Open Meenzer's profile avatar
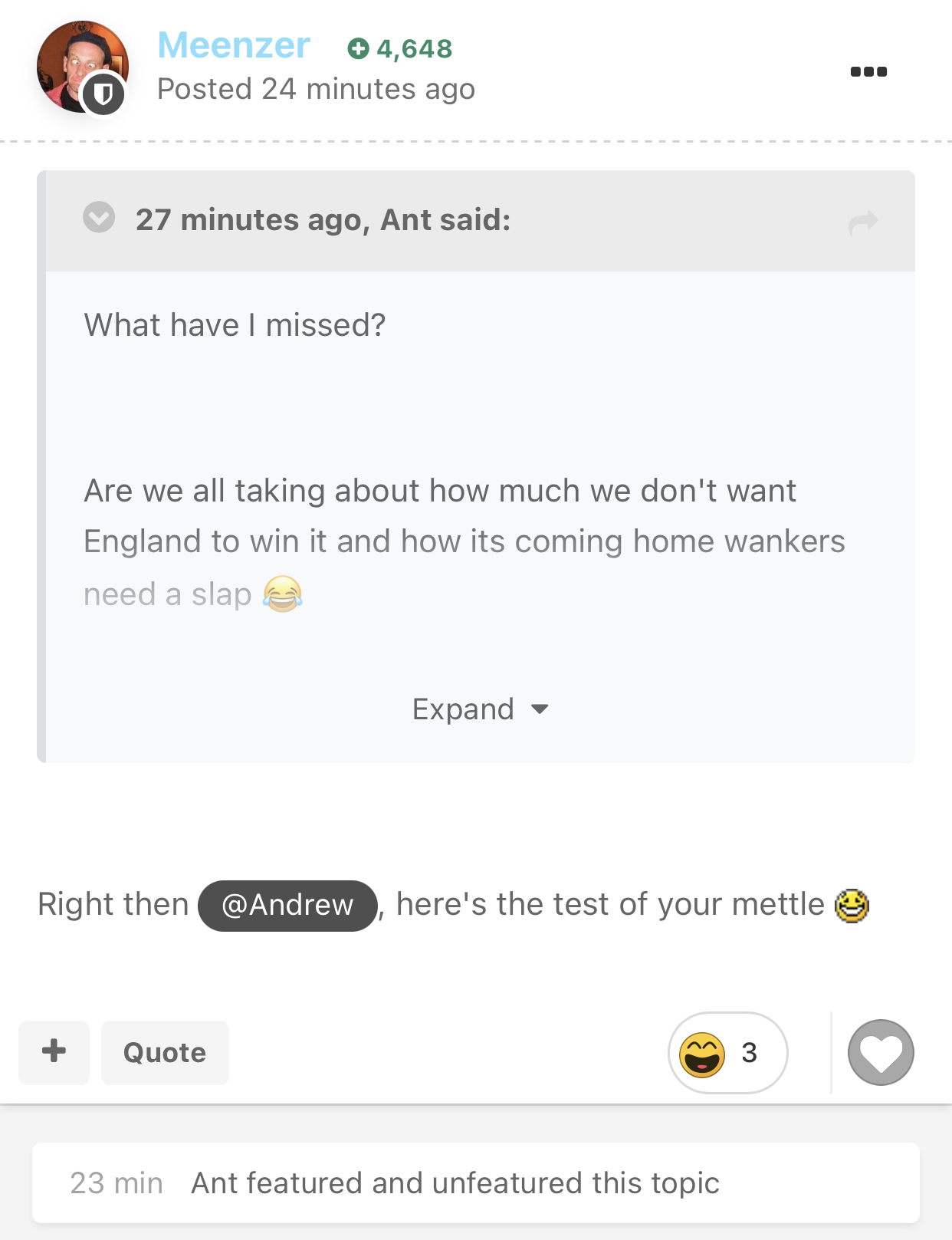952x1240 pixels. (x=82, y=67)
